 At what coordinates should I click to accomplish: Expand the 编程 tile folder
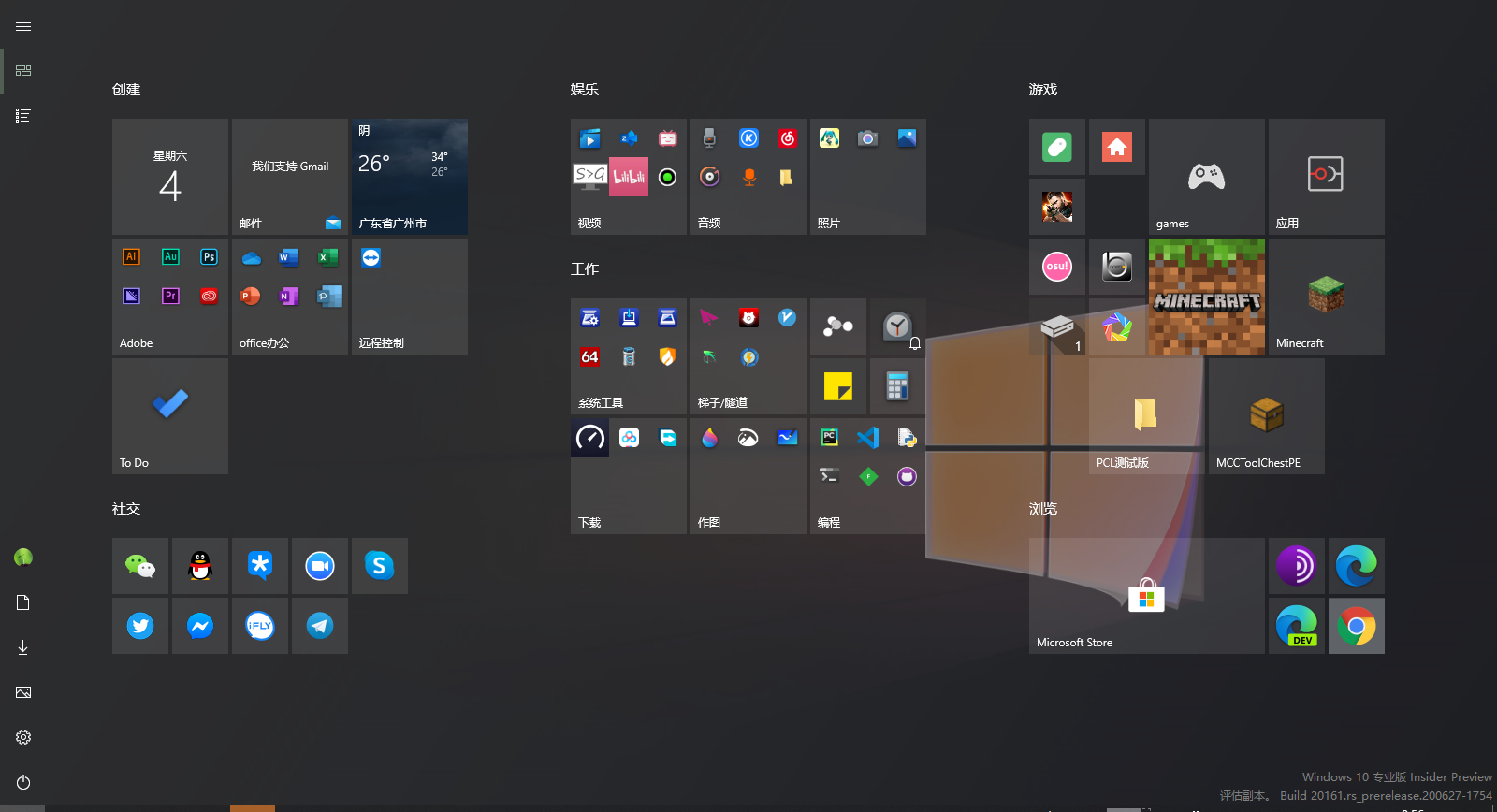[x=868, y=476]
